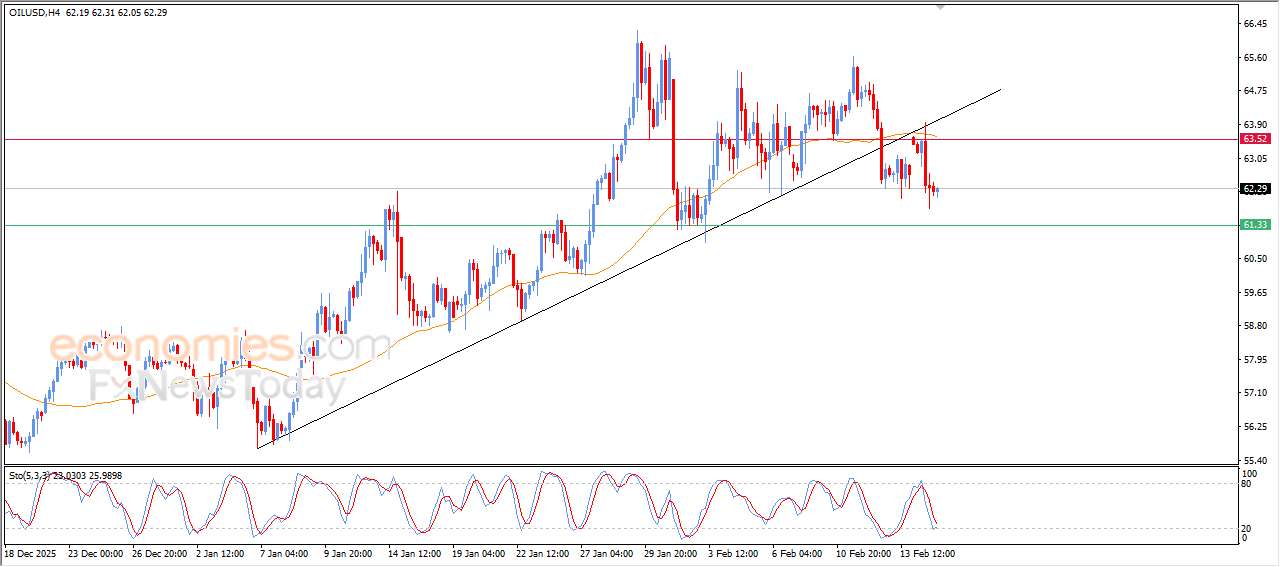Click the OILUSD,H4 symbol label
Screen dimensions: 1280x567
point(34,13)
